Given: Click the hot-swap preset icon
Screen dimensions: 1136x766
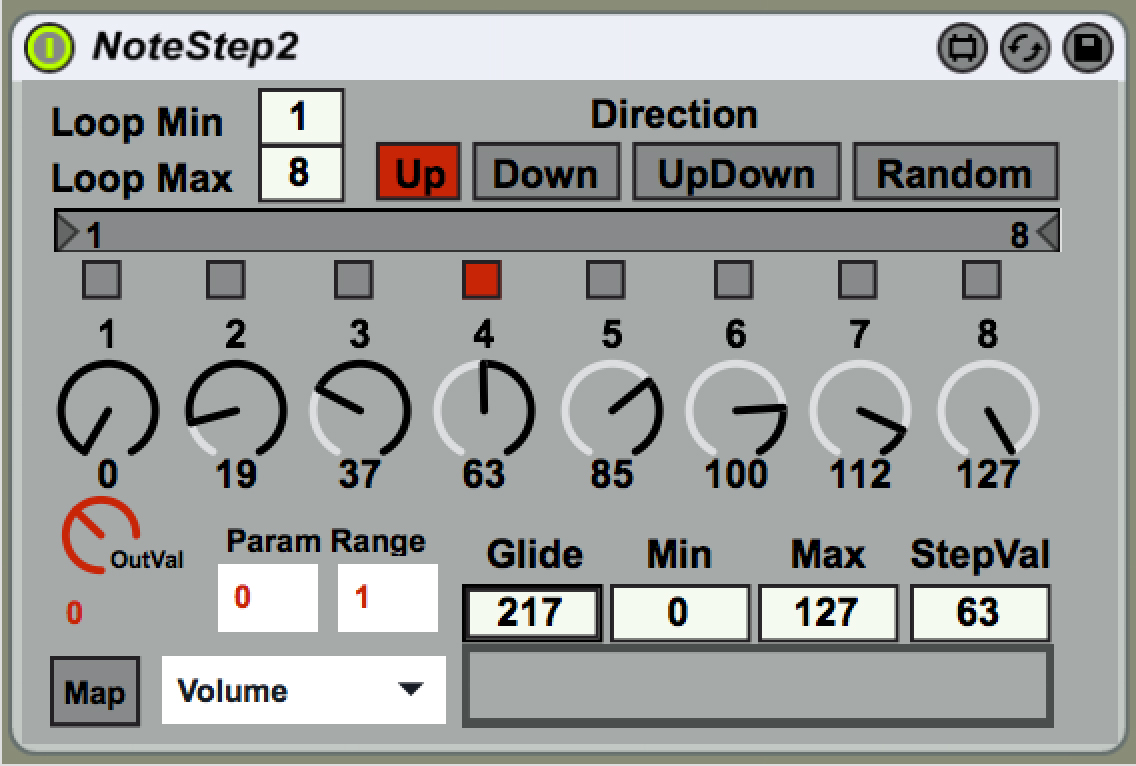Looking at the screenshot, I should coord(1025,49).
